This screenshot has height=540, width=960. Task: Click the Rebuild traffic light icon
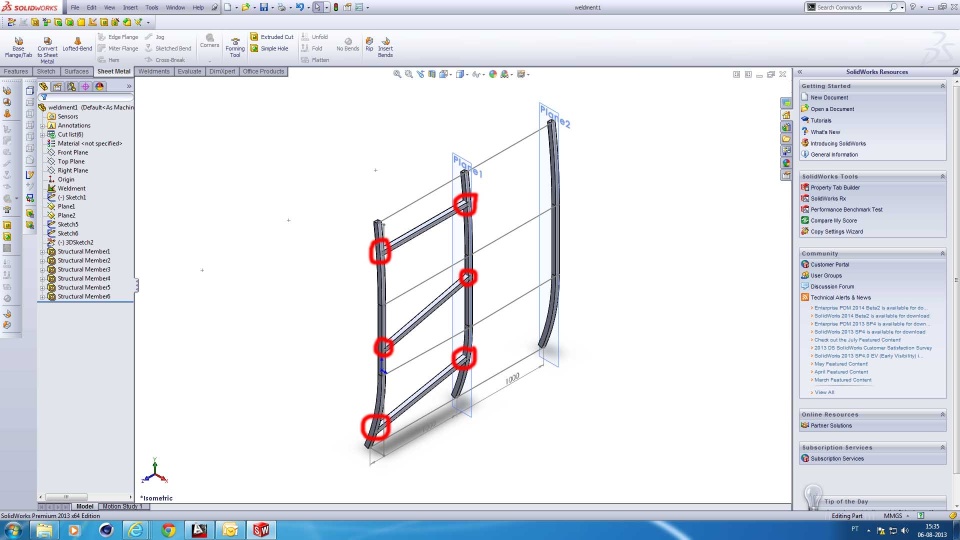pyautogui.click(x=336, y=7)
